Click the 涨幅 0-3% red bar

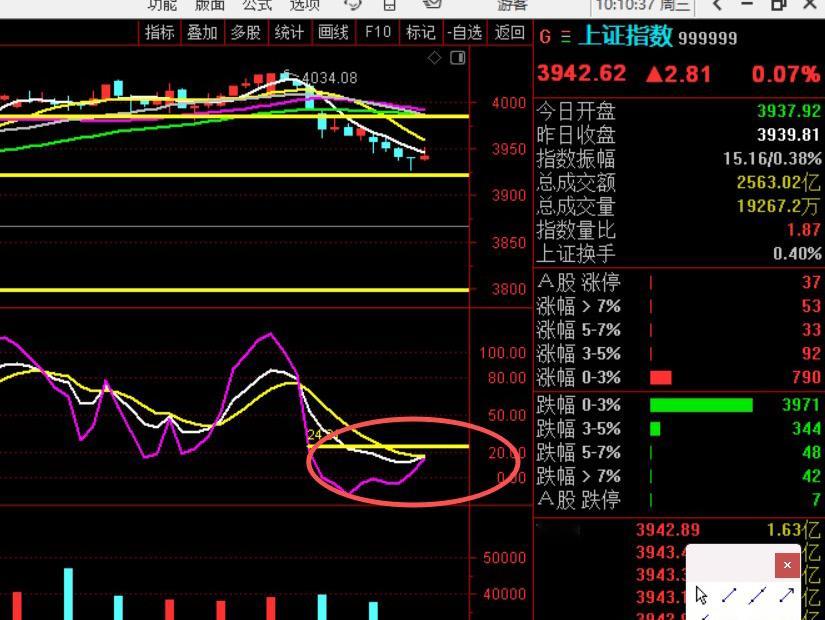[x=661, y=377]
